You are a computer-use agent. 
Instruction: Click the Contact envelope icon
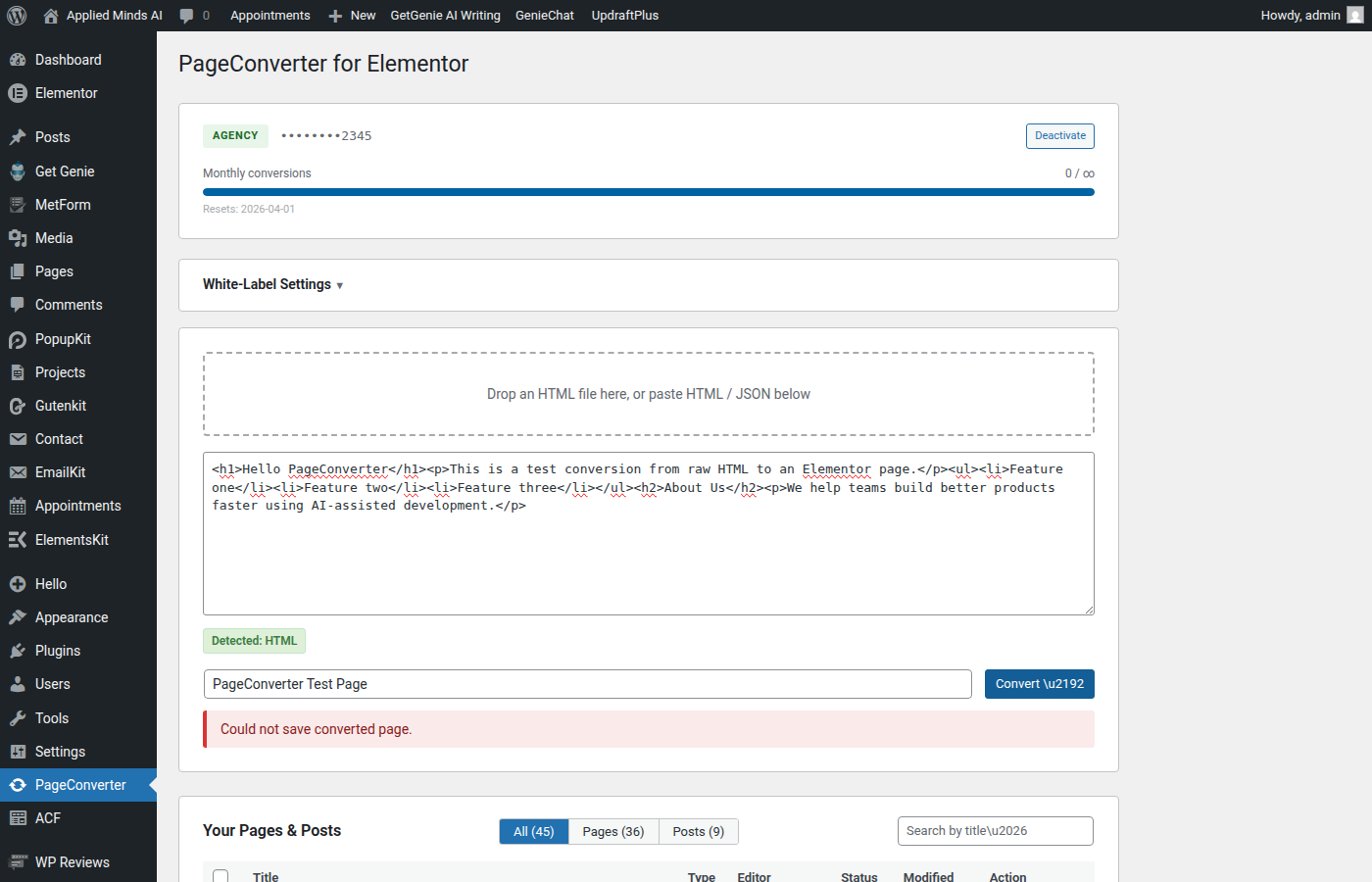[x=18, y=439]
